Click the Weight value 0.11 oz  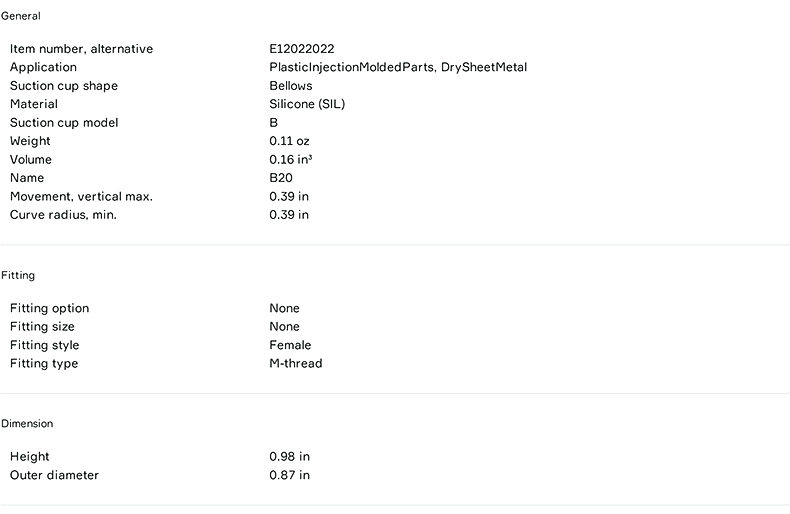click(x=289, y=141)
